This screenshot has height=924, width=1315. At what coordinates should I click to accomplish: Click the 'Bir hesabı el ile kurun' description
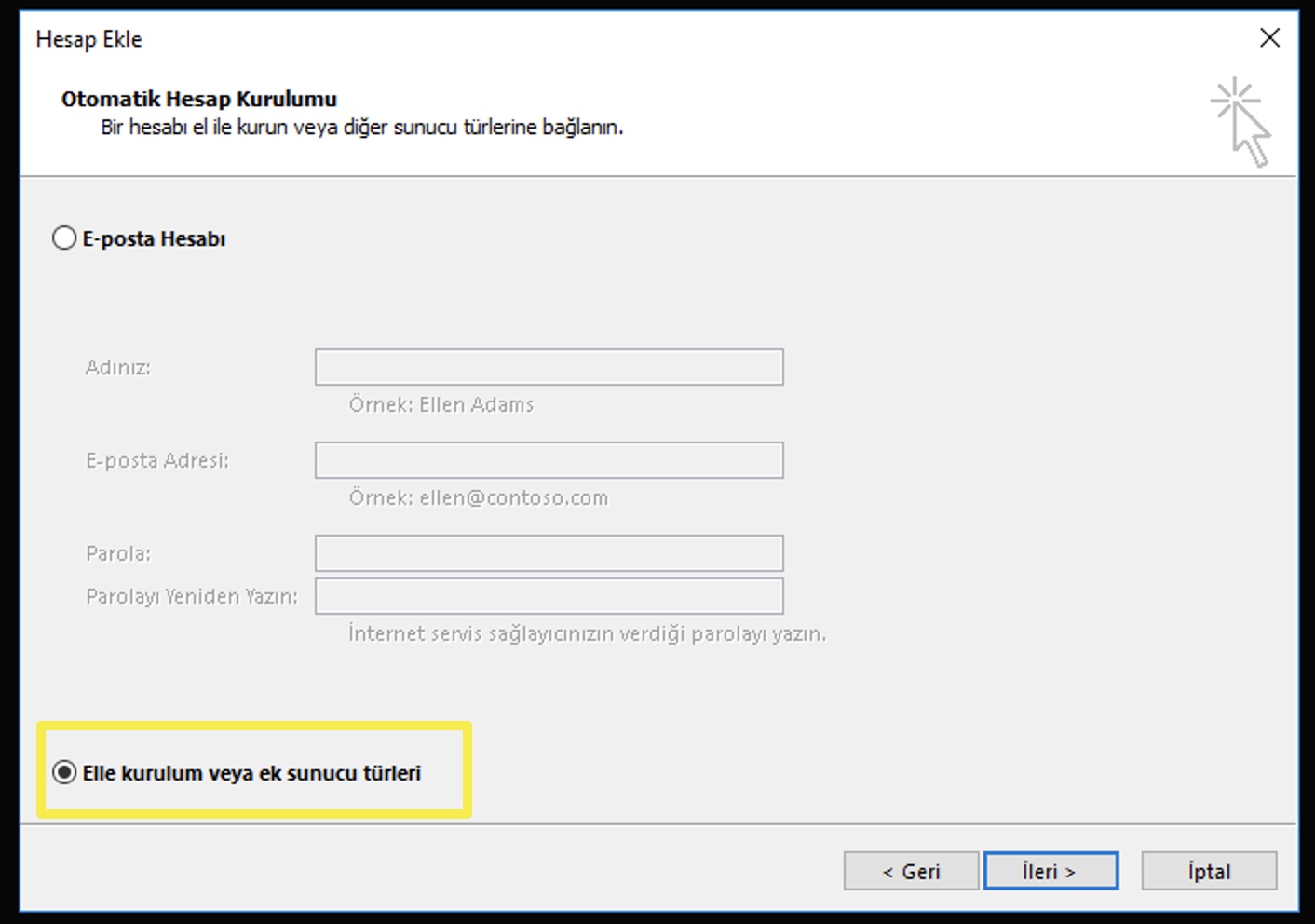point(362,128)
